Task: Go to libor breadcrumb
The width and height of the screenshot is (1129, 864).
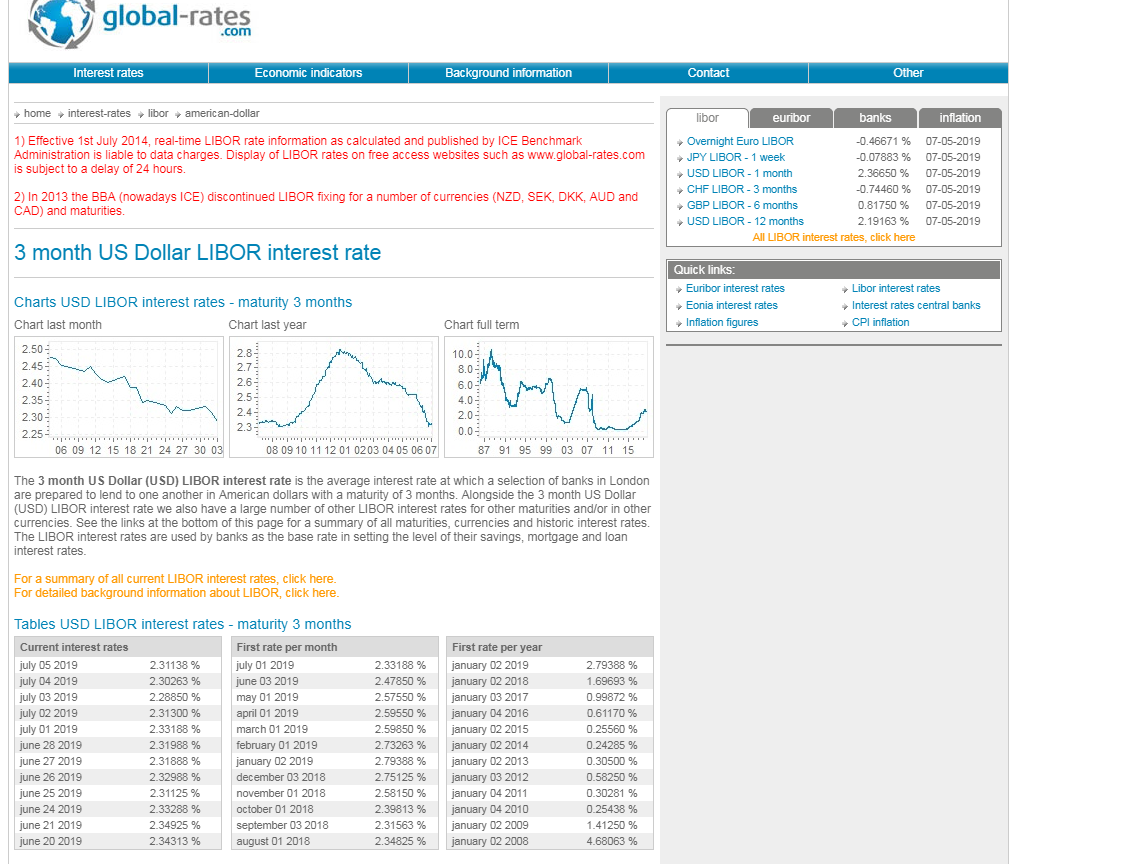Action: pyautogui.click(x=158, y=113)
